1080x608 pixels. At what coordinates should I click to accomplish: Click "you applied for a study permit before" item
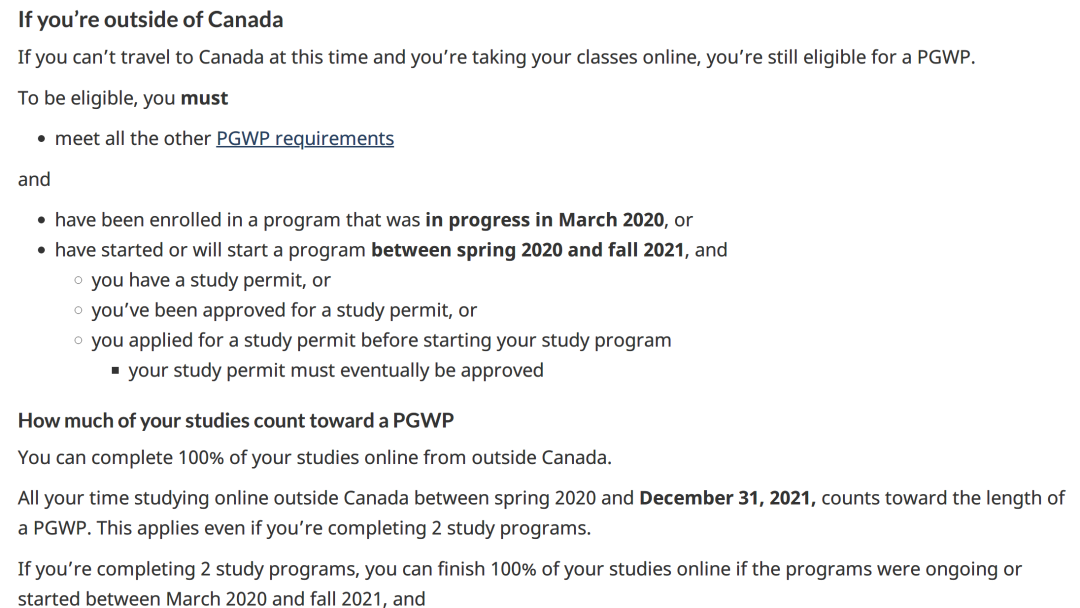tap(381, 340)
